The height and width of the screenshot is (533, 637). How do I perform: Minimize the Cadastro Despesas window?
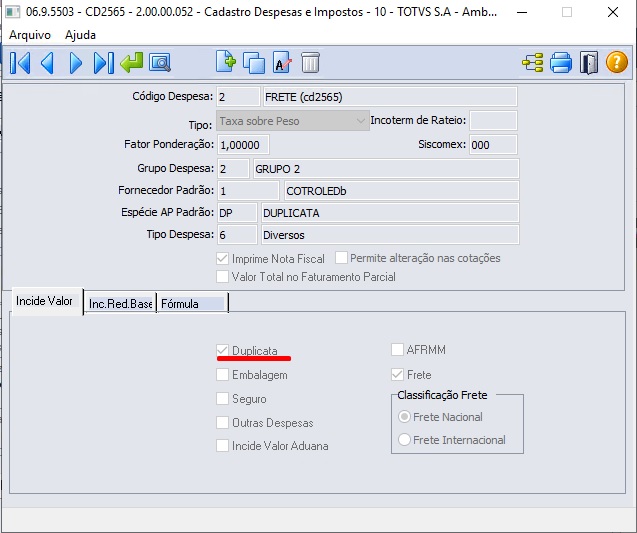coord(522,12)
